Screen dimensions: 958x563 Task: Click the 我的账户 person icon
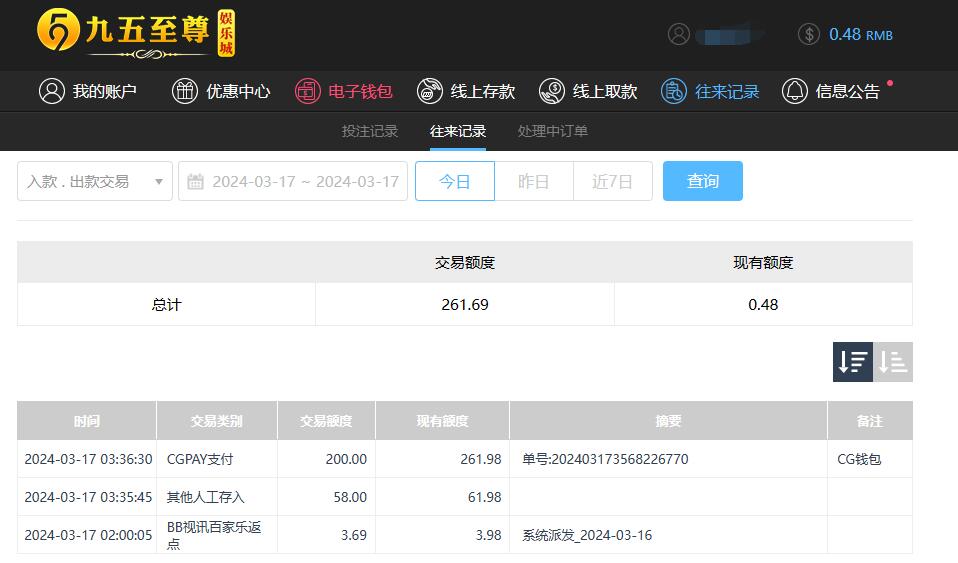(52, 91)
